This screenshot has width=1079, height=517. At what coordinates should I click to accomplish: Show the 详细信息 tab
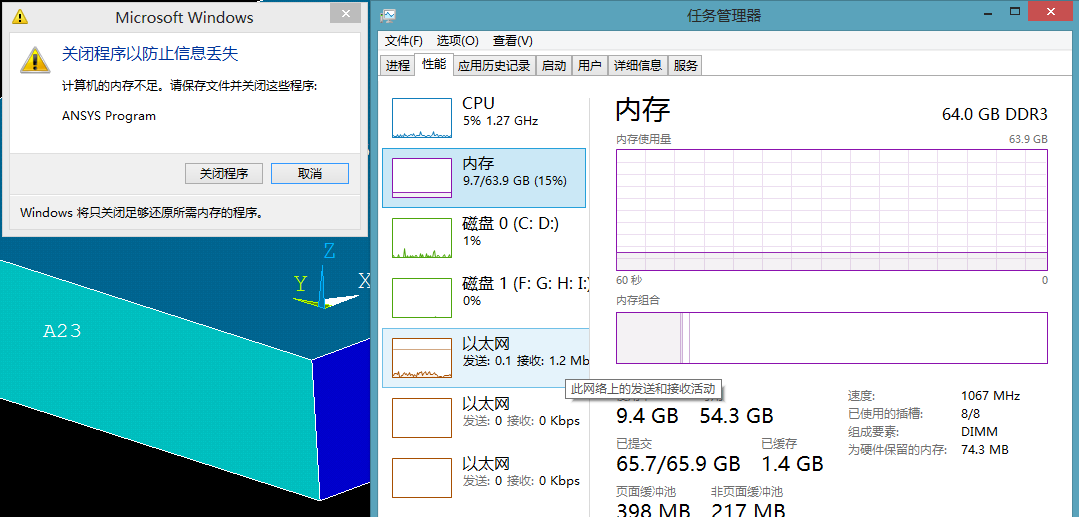637,65
